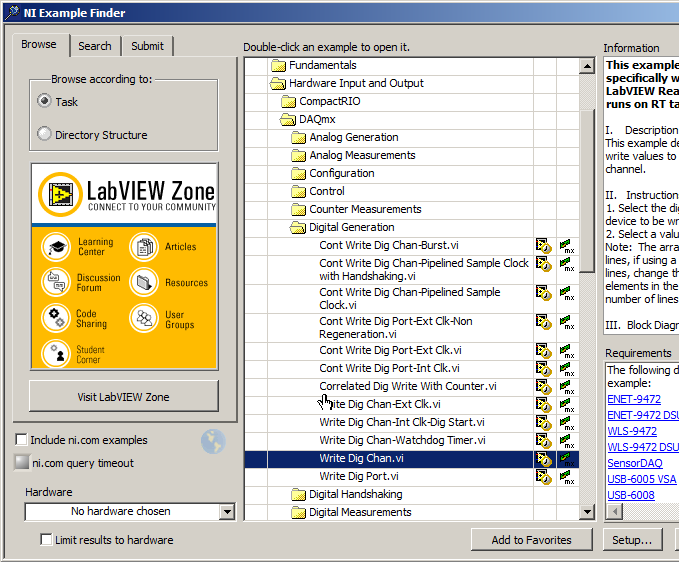Expand the Counter Measurements folder
679x562 pixels.
298,210
